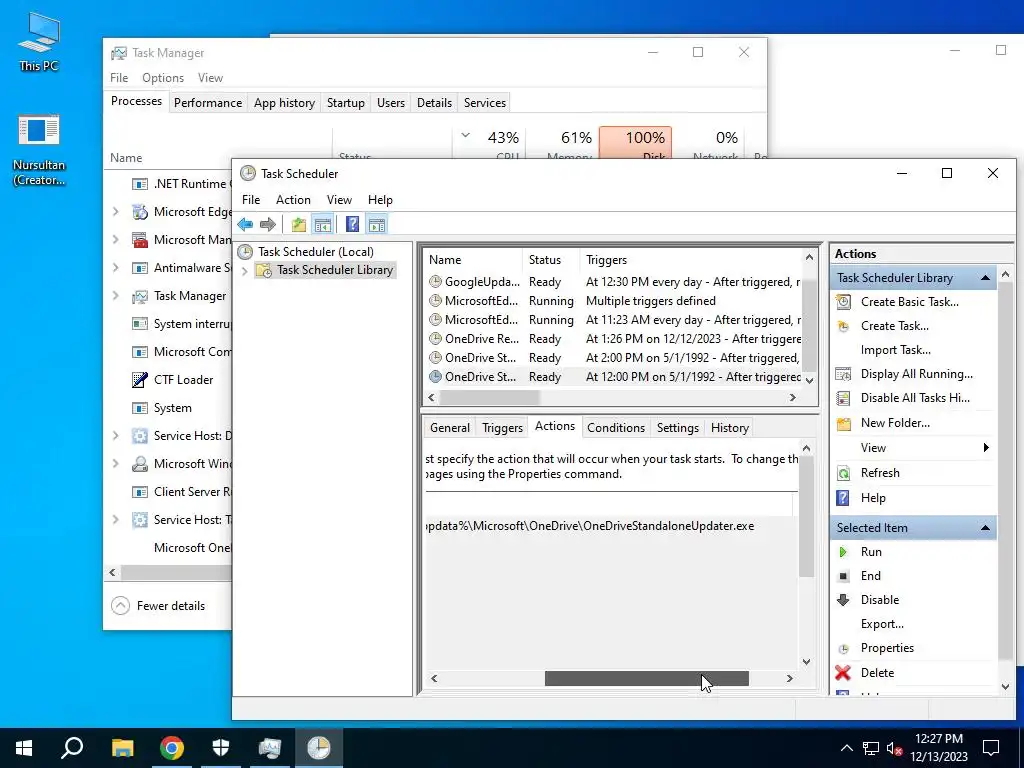Image resolution: width=1024 pixels, height=768 pixels.
Task: Collapse the Selected Item actions section
Action: pyautogui.click(x=985, y=528)
